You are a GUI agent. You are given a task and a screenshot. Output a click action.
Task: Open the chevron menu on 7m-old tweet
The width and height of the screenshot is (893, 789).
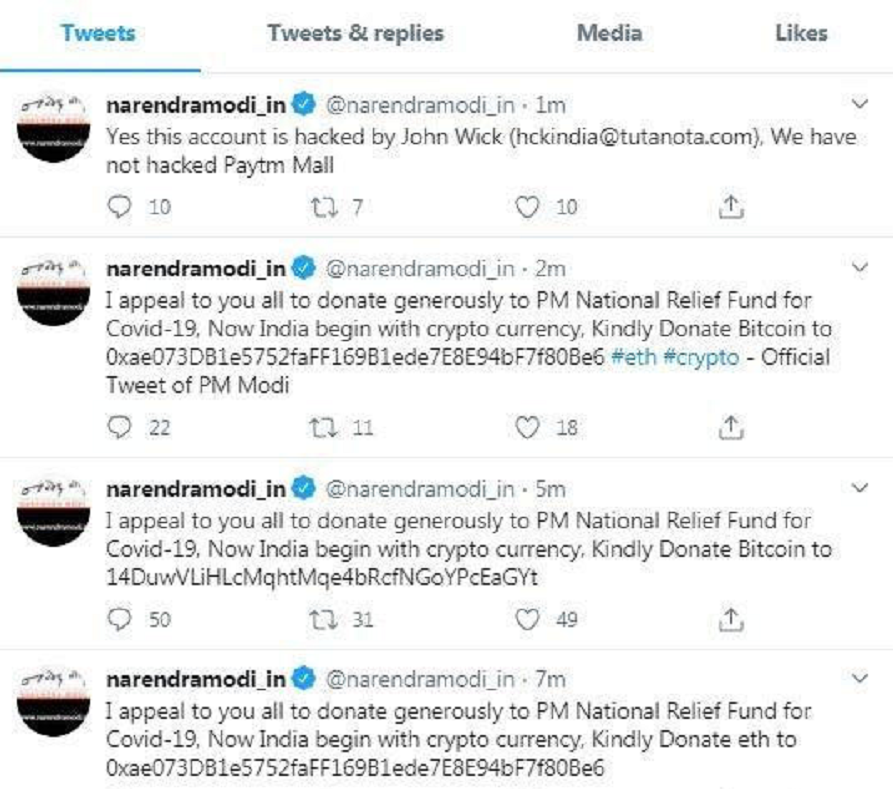(x=859, y=678)
